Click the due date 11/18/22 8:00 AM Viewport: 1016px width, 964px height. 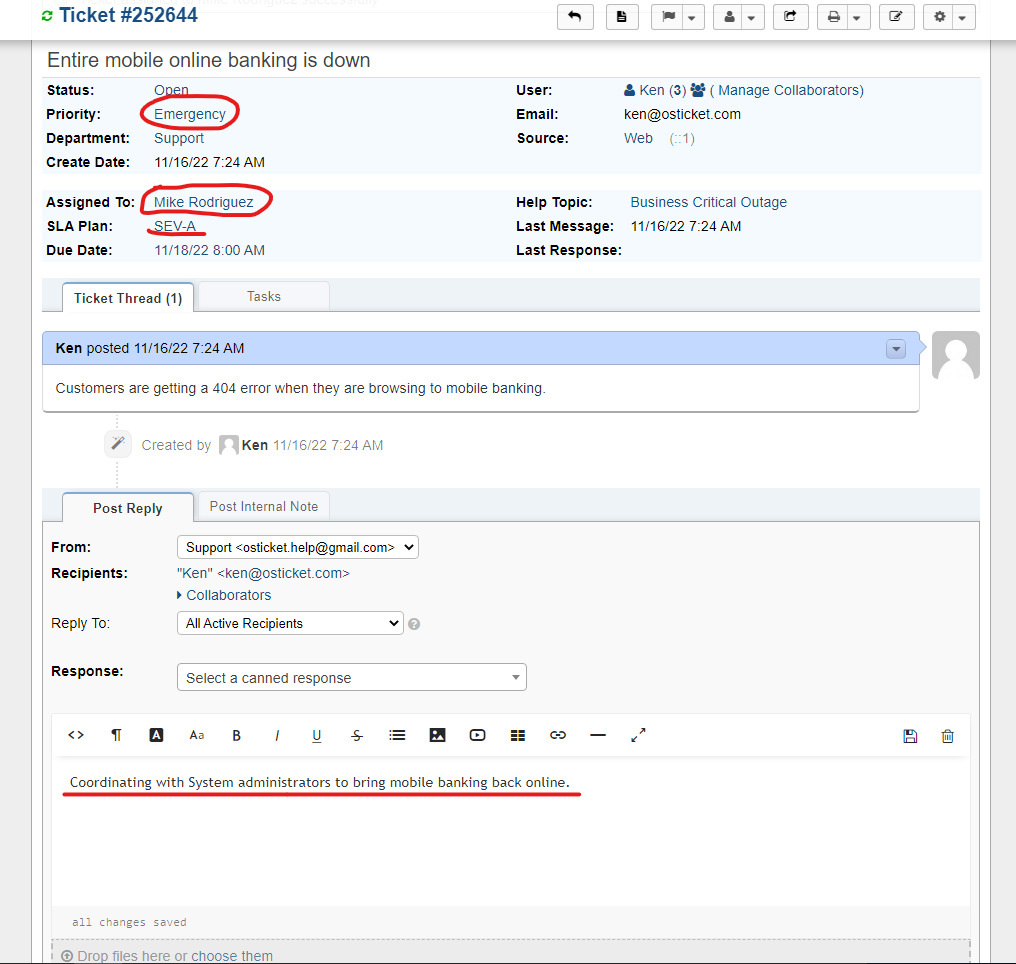click(209, 250)
